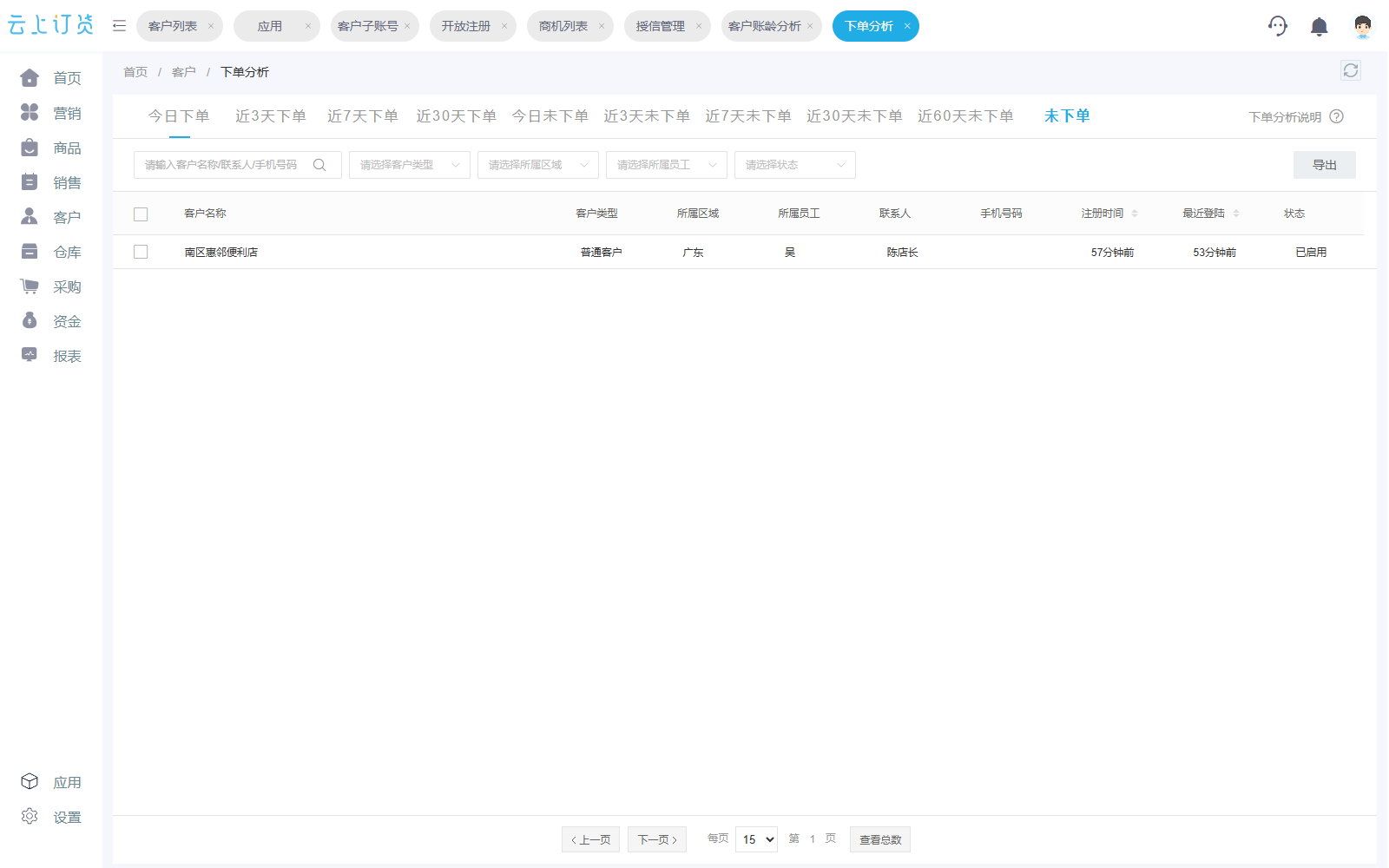Open the 仓库 warehouse icon in sidebar
This screenshot has height=868, width=1389.
pyautogui.click(x=30, y=252)
